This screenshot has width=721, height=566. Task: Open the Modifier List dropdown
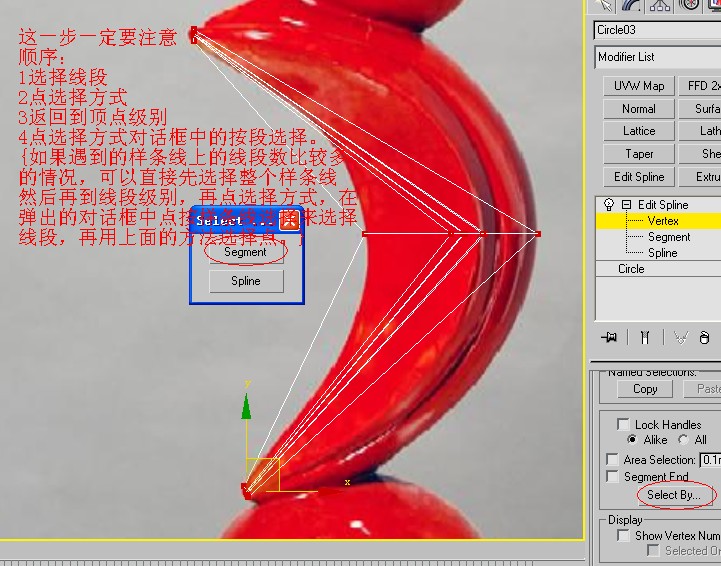[658, 57]
